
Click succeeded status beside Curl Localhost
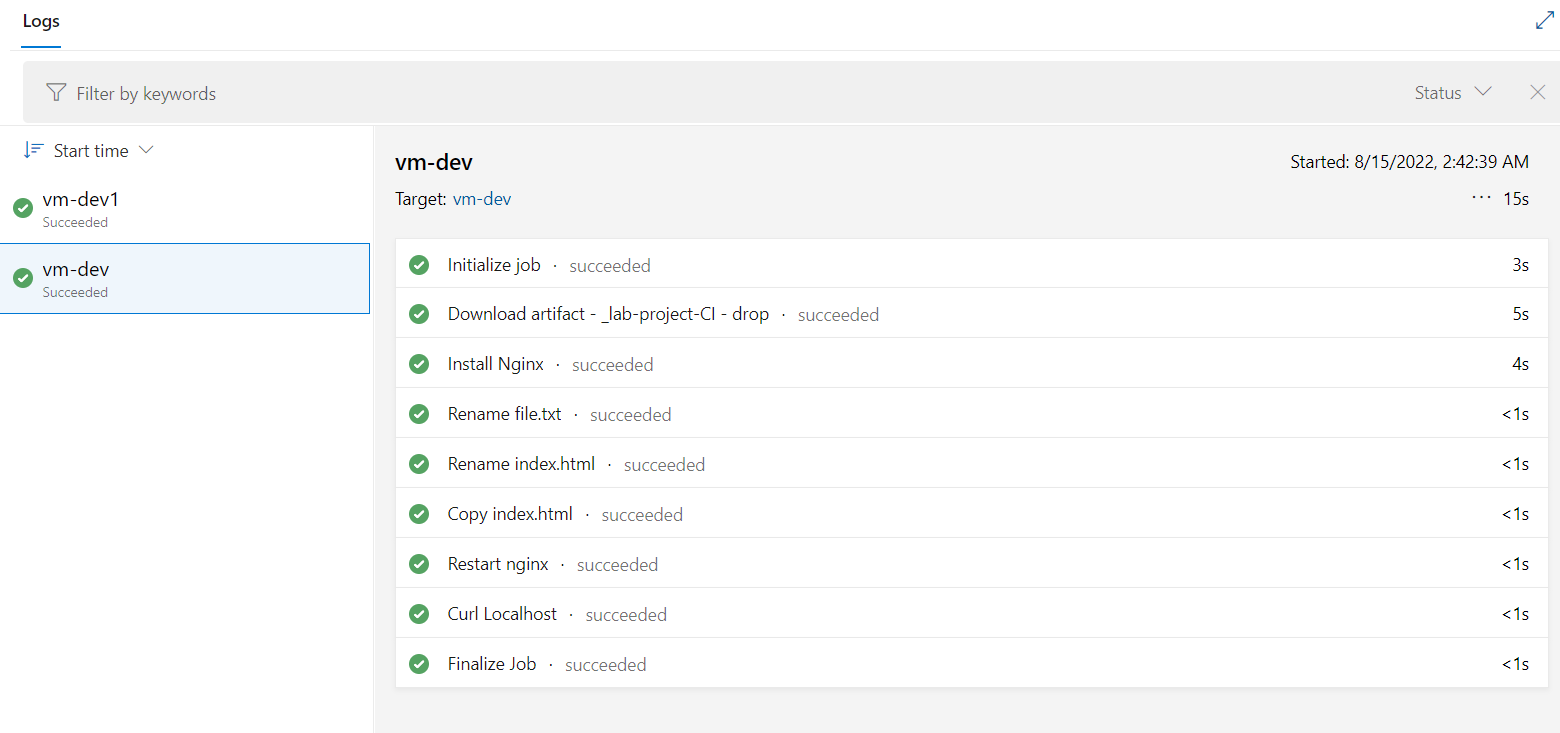pyautogui.click(x=626, y=615)
